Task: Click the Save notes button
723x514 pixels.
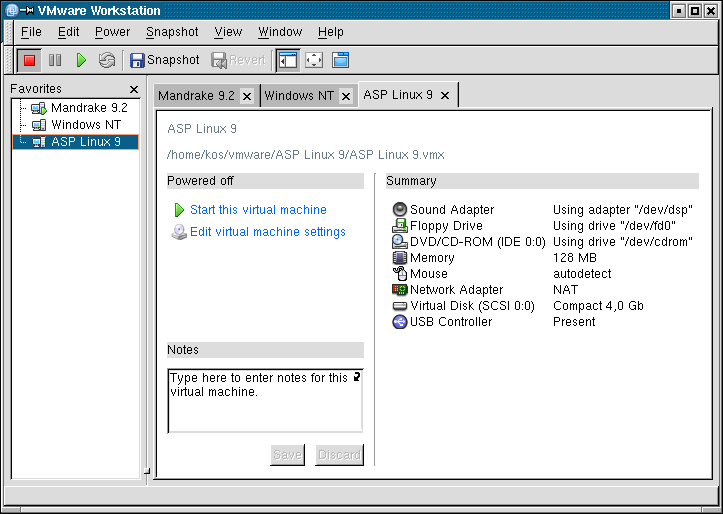Action: pos(287,455)
